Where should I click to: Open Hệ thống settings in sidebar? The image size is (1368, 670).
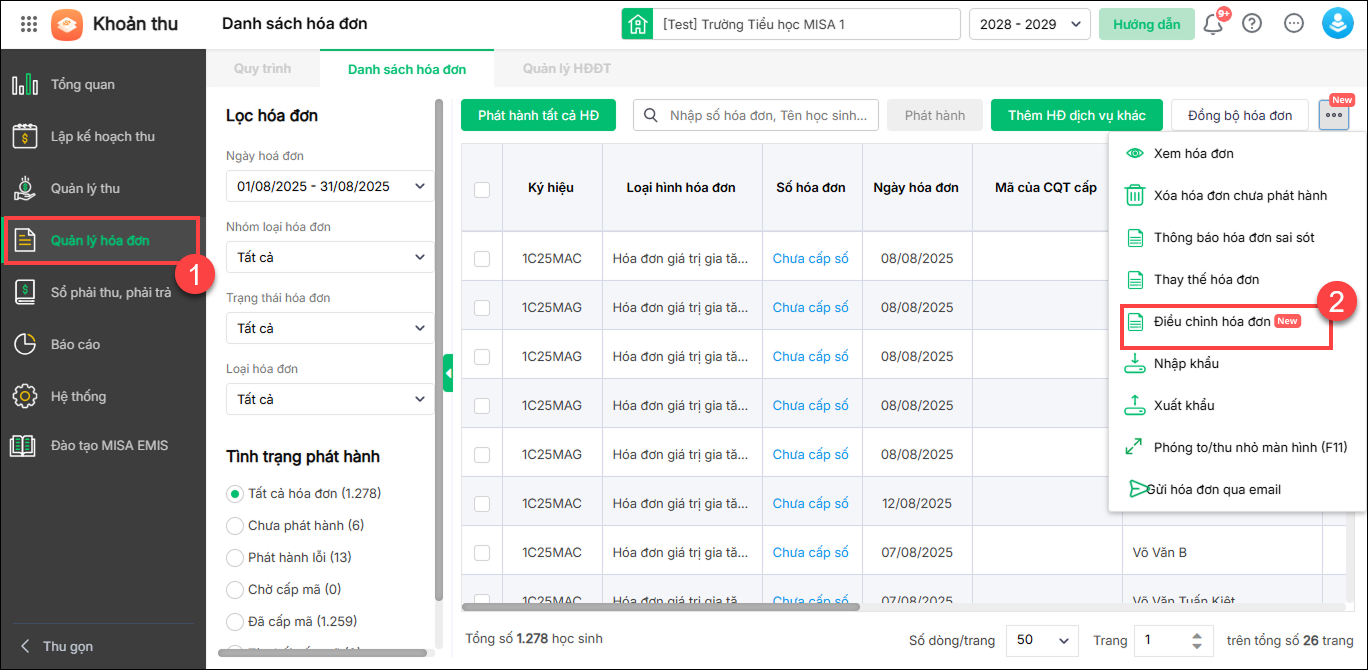coord(78,397)
